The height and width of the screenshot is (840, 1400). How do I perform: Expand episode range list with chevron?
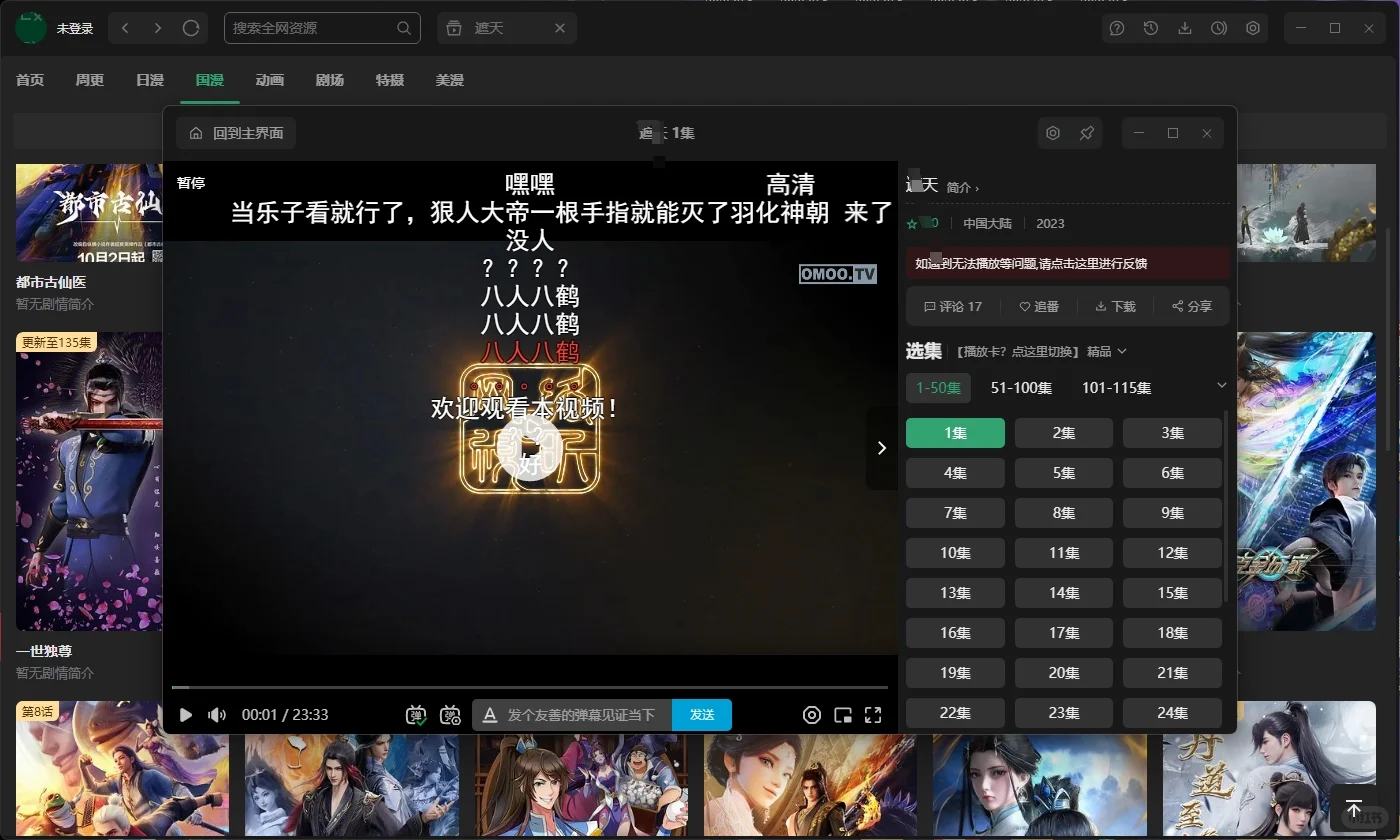[1221, 385]
